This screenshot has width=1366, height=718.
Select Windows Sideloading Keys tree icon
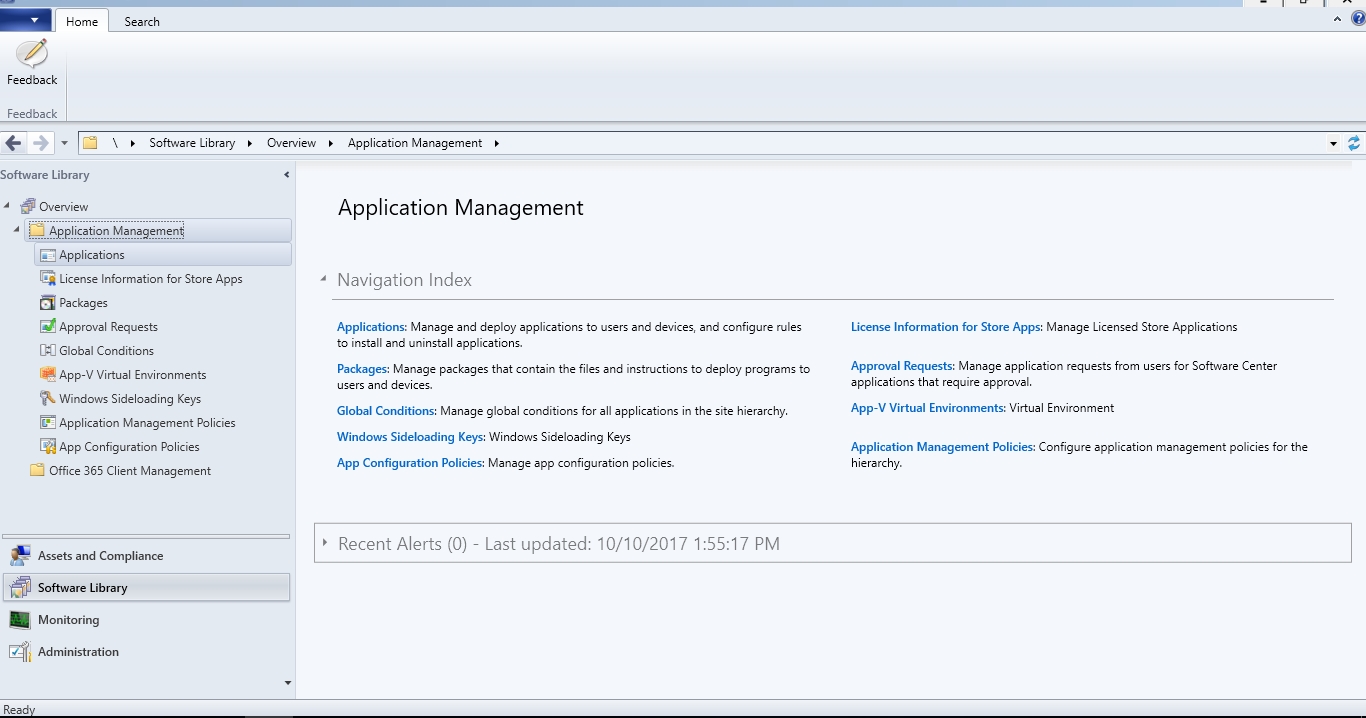[47, 399]
